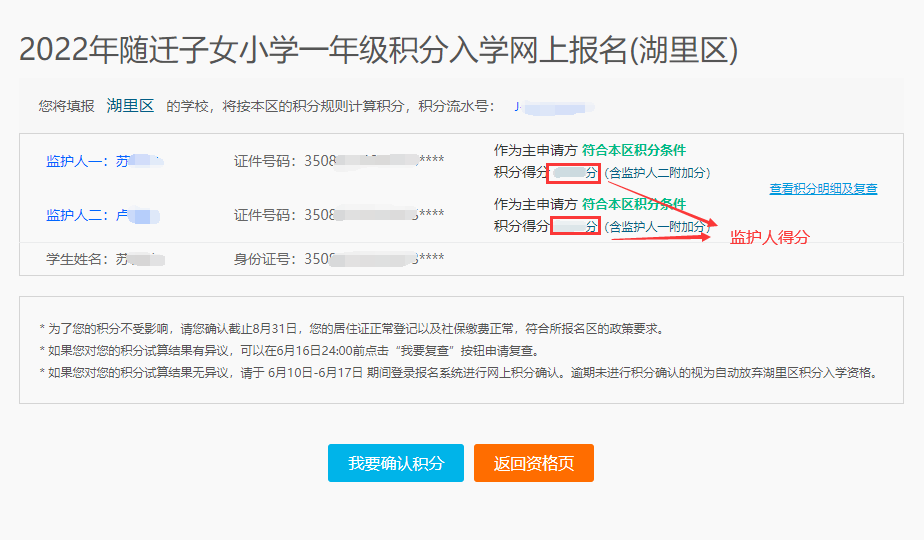Click the student's 身份证号 value
The height and width of the screenshot is (540, 924).
(374, 260)
